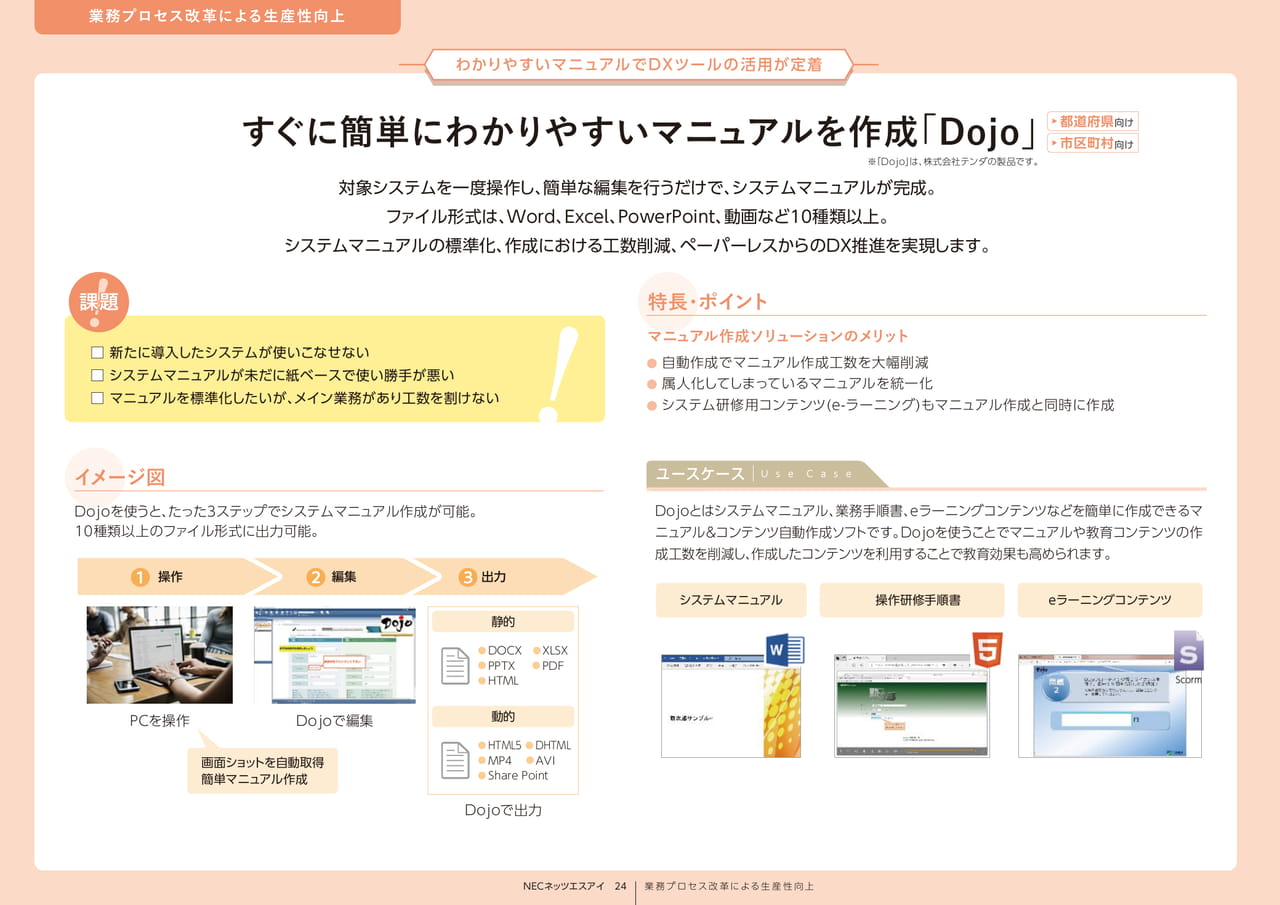Click the 特長・ポイント section heading

[x=708, y=302]
